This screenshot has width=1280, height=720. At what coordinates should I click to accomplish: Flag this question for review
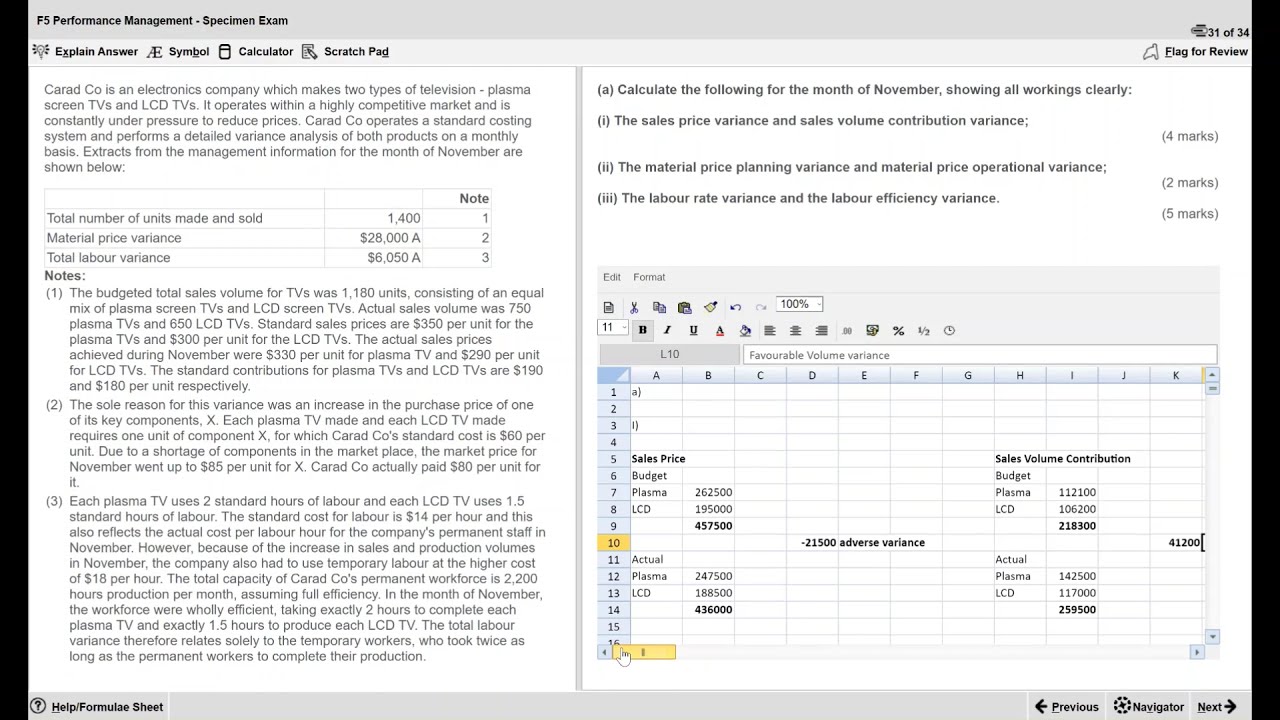[x=1195, y=51]
